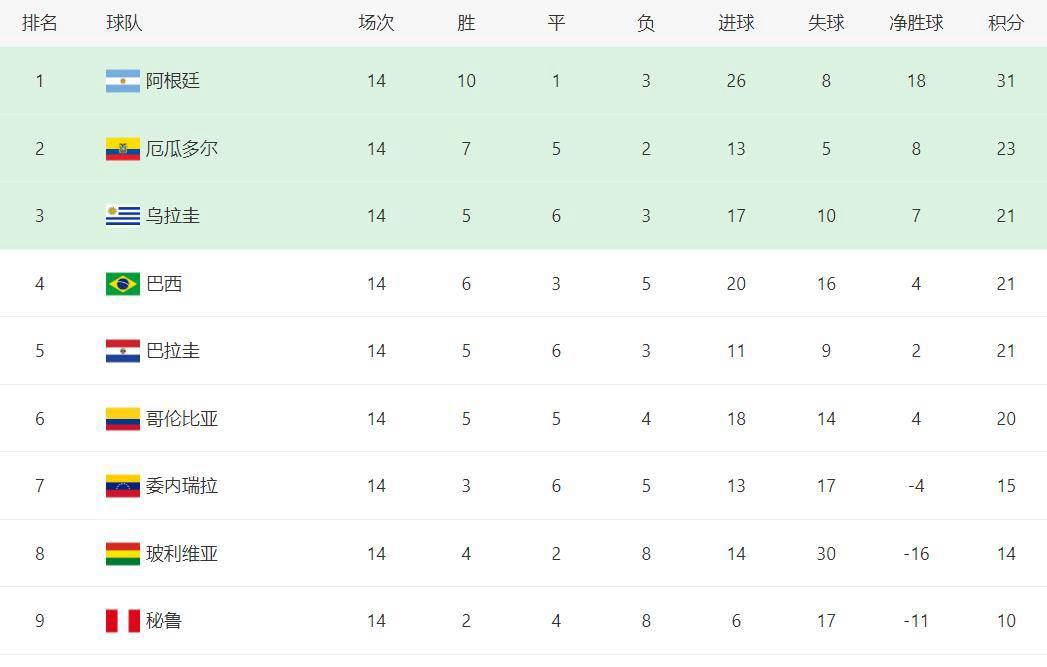Click the 排名 column header
1047x667 pixels.
point(39,23)
